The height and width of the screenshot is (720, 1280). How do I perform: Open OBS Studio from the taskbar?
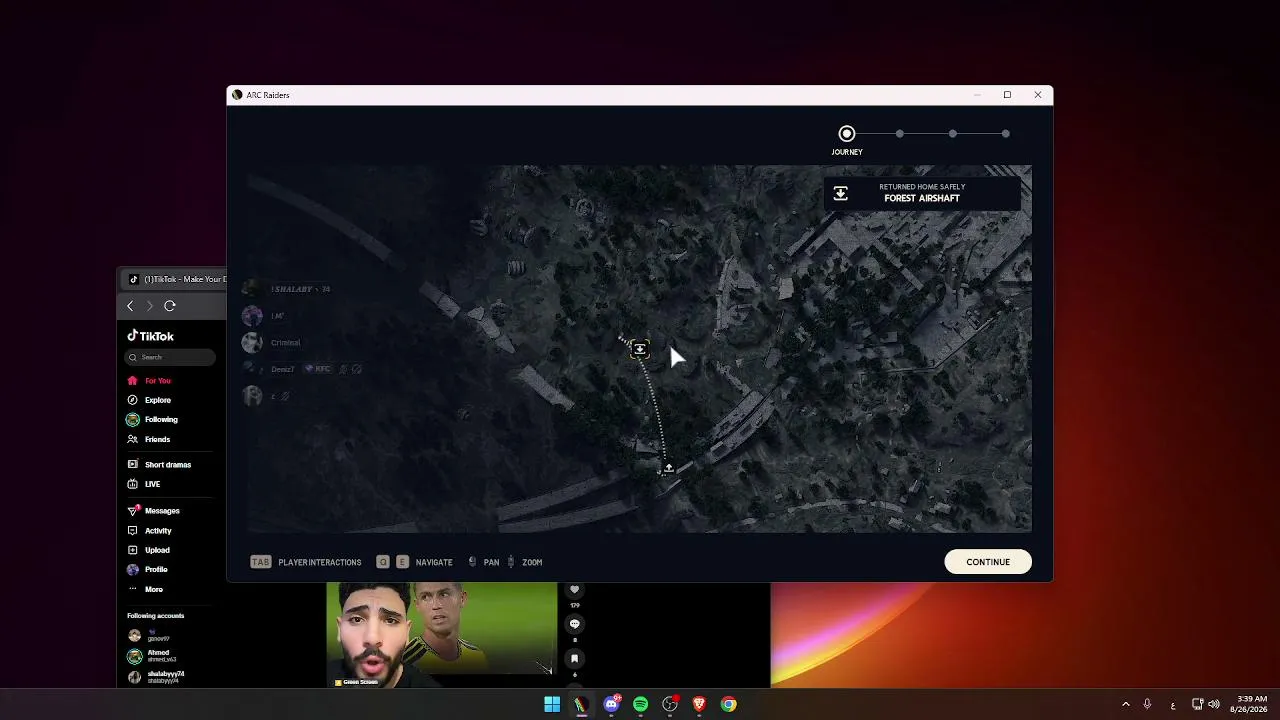(670, 704)
